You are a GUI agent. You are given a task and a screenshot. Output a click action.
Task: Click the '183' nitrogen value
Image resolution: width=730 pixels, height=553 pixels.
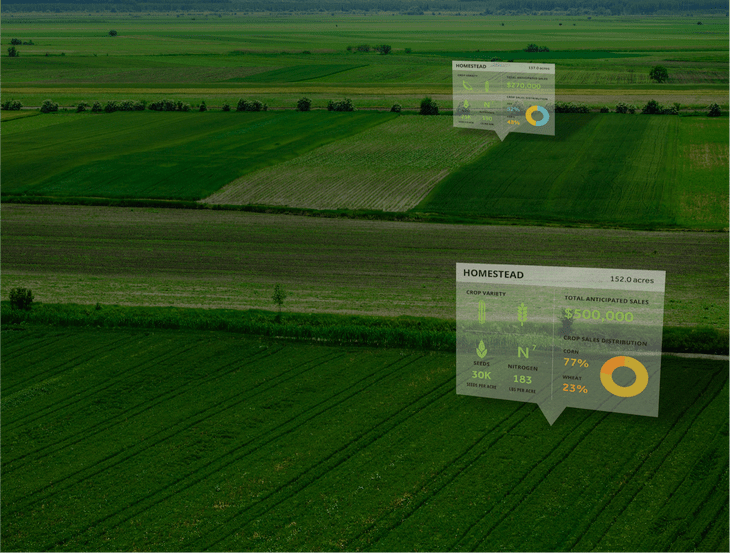[522, 379]
